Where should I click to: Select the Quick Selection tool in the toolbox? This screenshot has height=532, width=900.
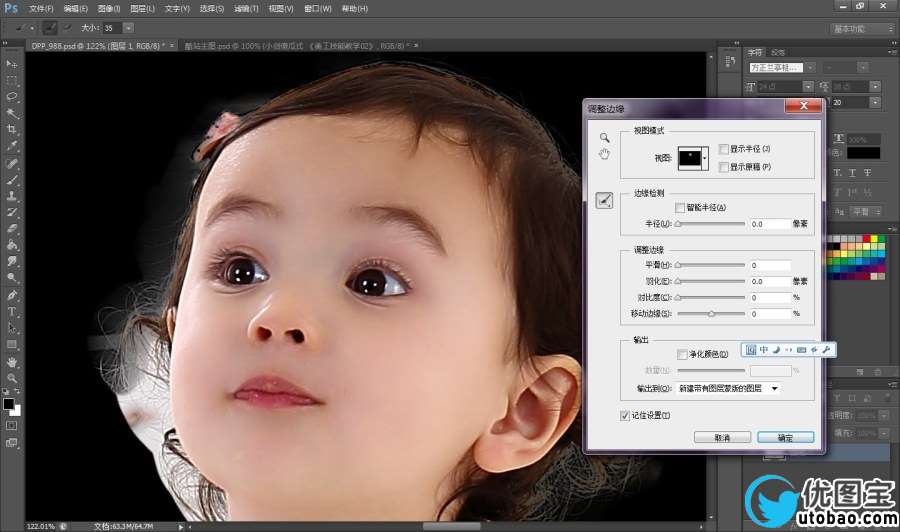tap(11, 113)
